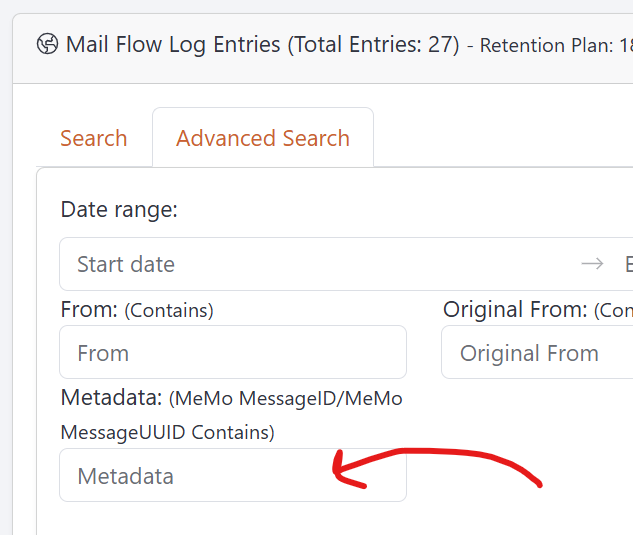Image resolution: width=633 pixels, height=535 pixels.
Task: Click the From: label text
Action: point(89,310)
